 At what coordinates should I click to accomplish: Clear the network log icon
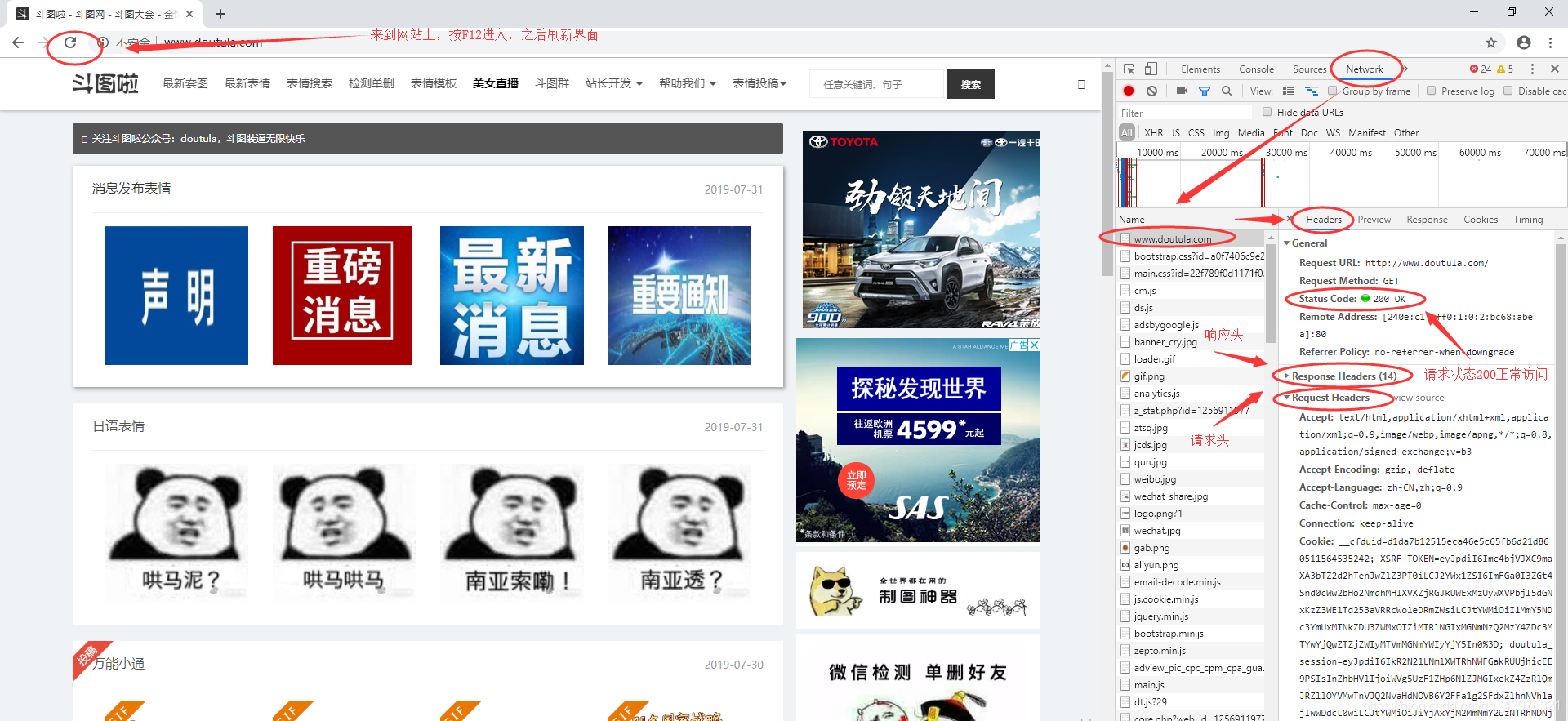tap(1151, 91)
